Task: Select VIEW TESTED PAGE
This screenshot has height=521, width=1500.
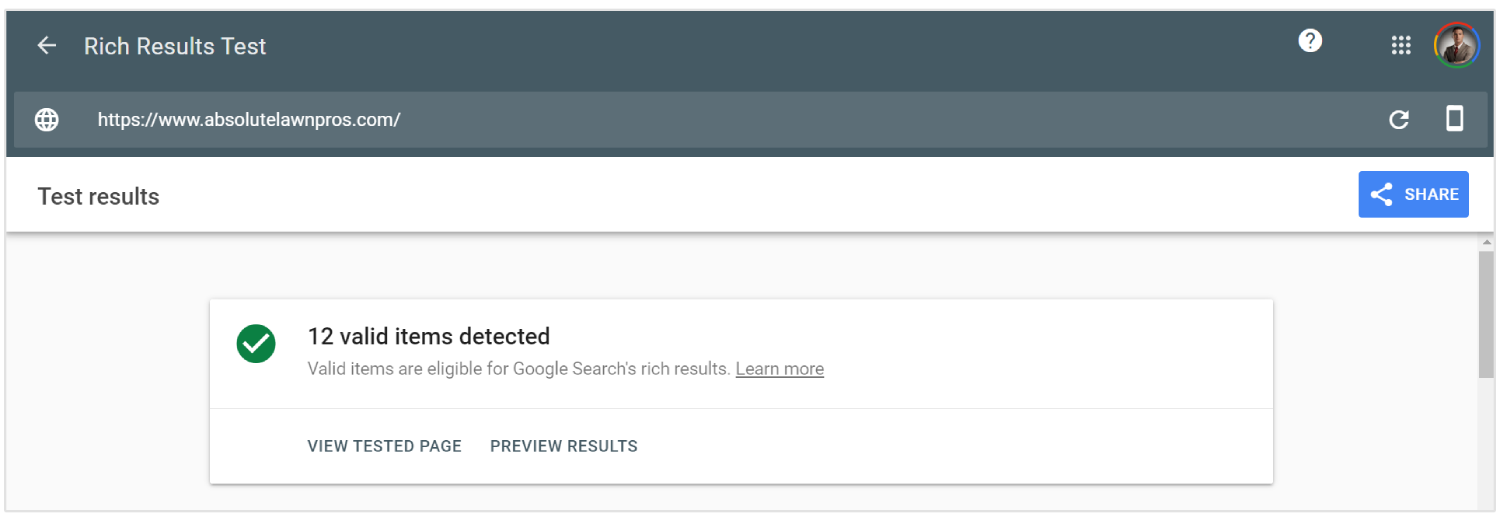Action: coord(384,446)
